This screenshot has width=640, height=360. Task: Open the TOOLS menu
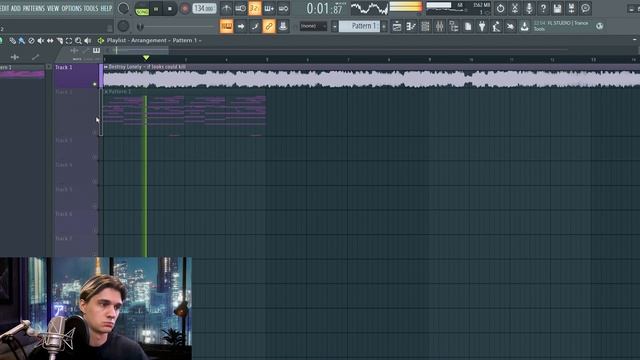[91, 8]
